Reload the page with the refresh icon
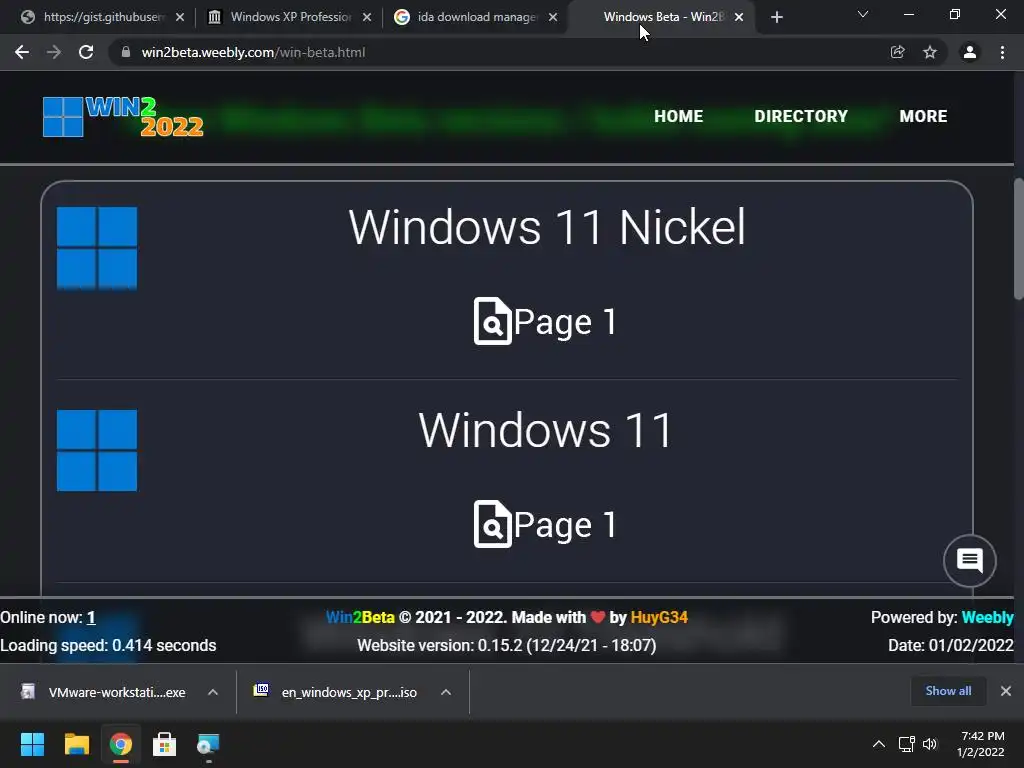This screenshot has width=1024, height=768. click(x=86, y=52)
